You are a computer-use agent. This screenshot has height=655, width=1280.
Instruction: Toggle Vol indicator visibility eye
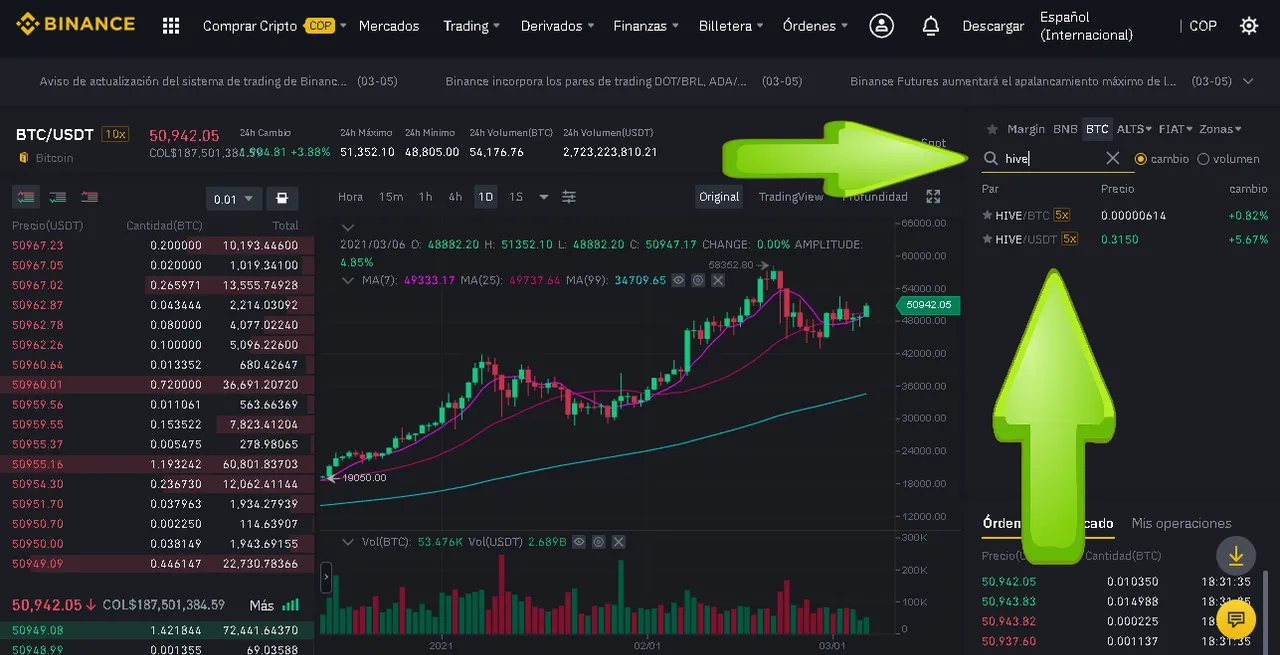tap(580, 542)
